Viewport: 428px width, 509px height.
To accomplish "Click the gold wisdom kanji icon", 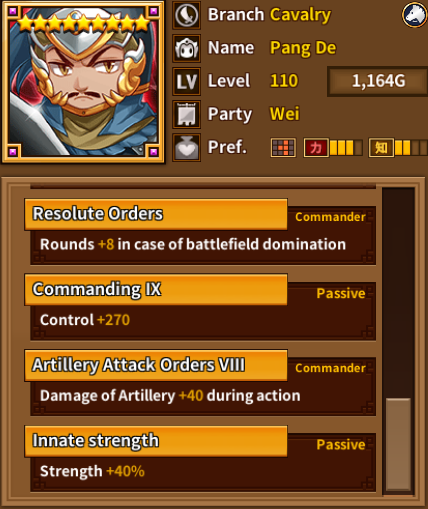I will [381, 148].
